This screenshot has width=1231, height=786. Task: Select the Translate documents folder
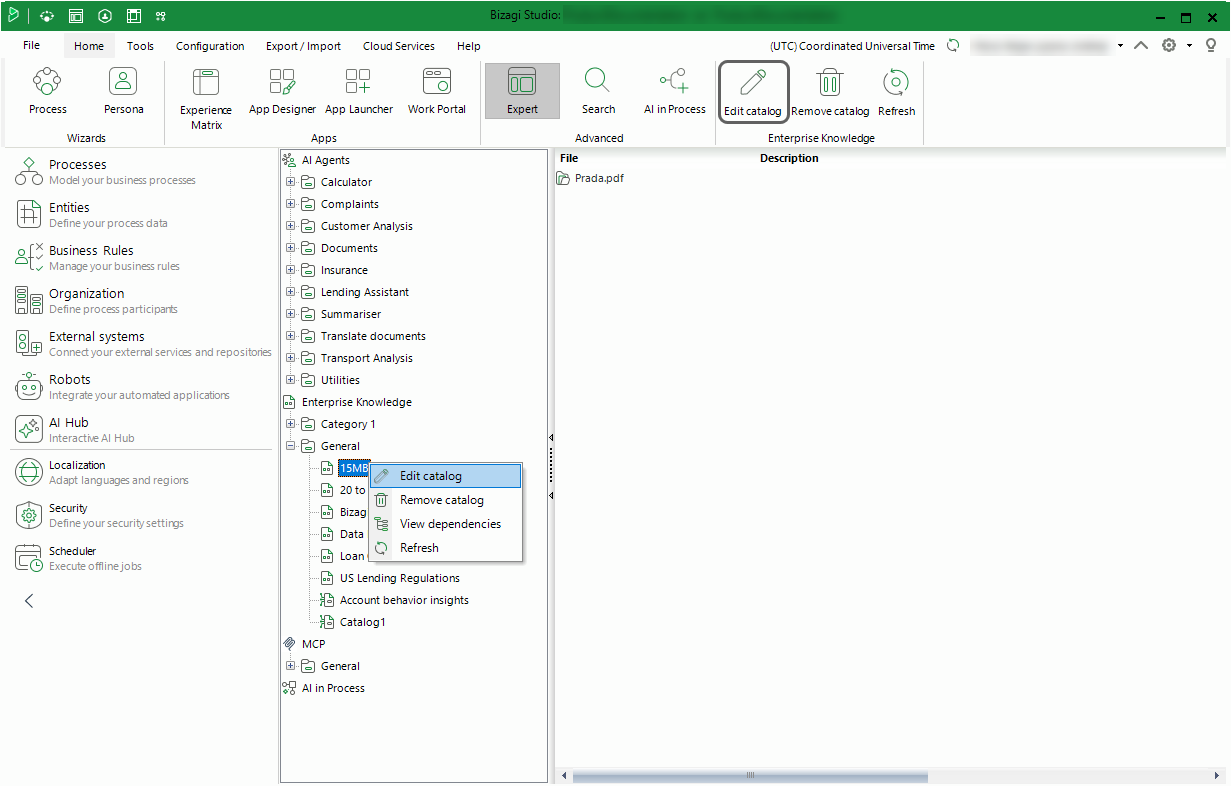click(x=373, y=336)
